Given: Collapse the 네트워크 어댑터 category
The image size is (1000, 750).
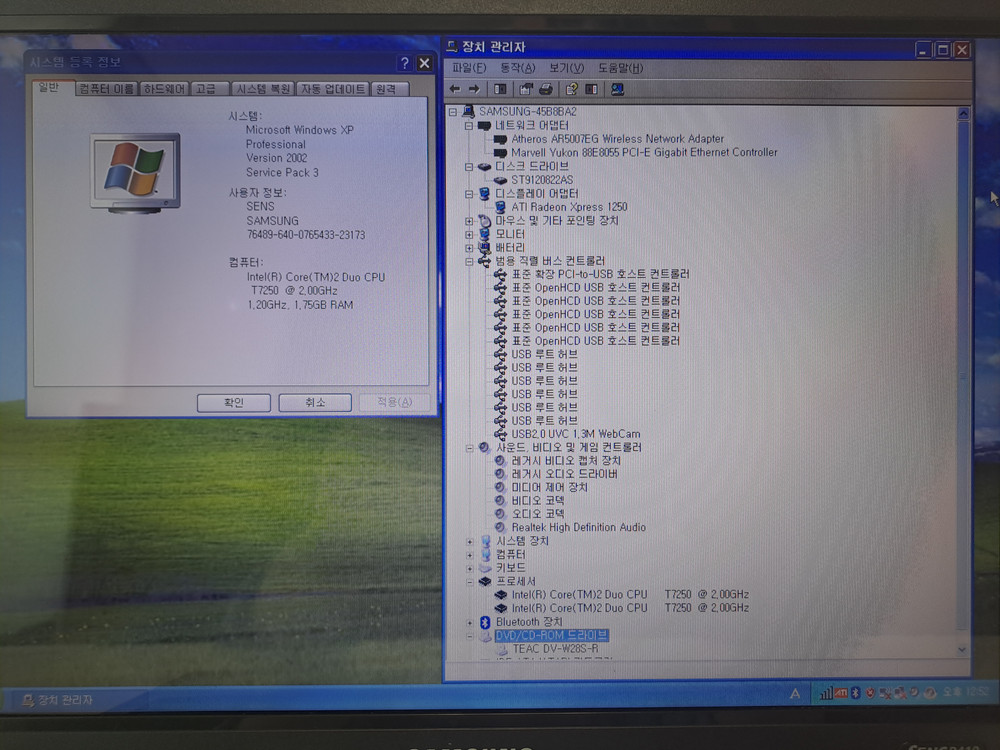Looking at the screenshot, I should (469, 126).
